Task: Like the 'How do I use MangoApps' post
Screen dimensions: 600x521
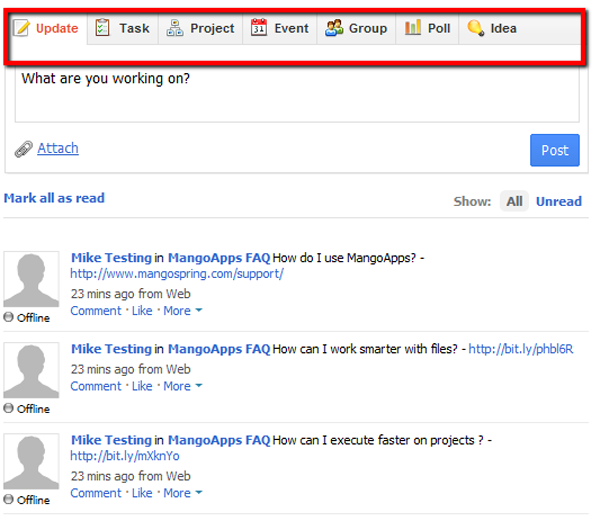Action: pyautogui.click(x=142, y=311)
